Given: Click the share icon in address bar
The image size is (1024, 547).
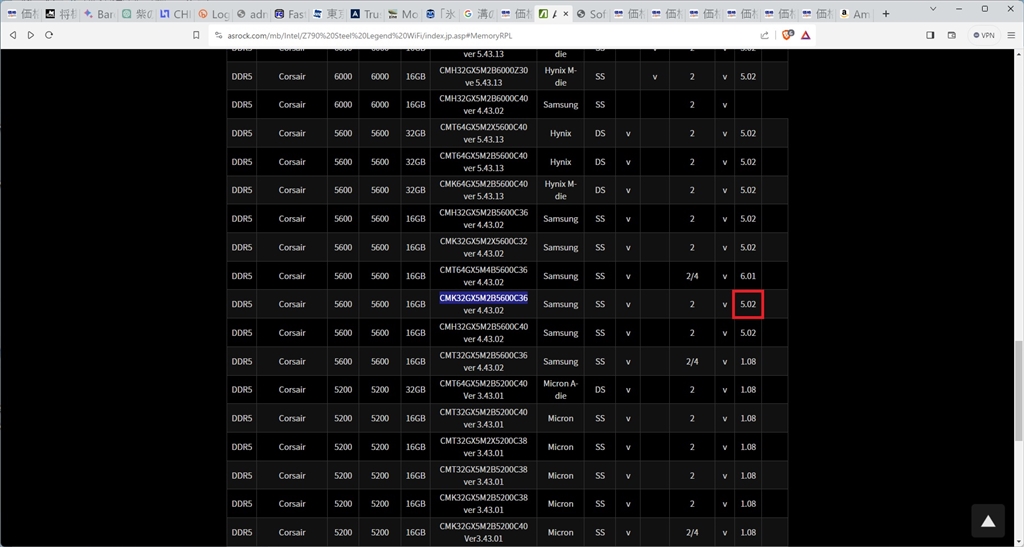Looking at the screenshot, I should [764, 35].
